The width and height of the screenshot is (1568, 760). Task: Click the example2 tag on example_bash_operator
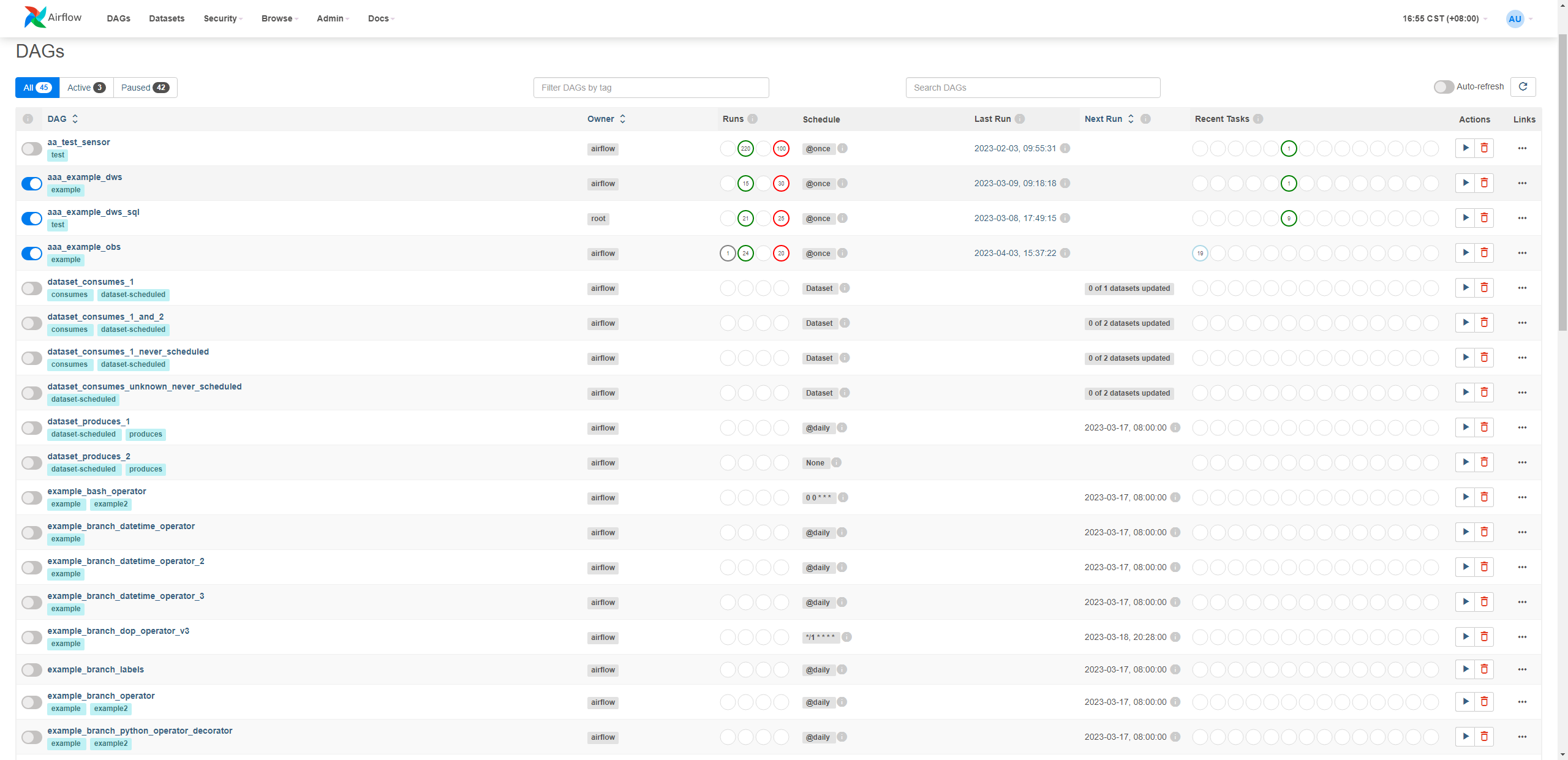pyautogui.click(x=111, y=504)
